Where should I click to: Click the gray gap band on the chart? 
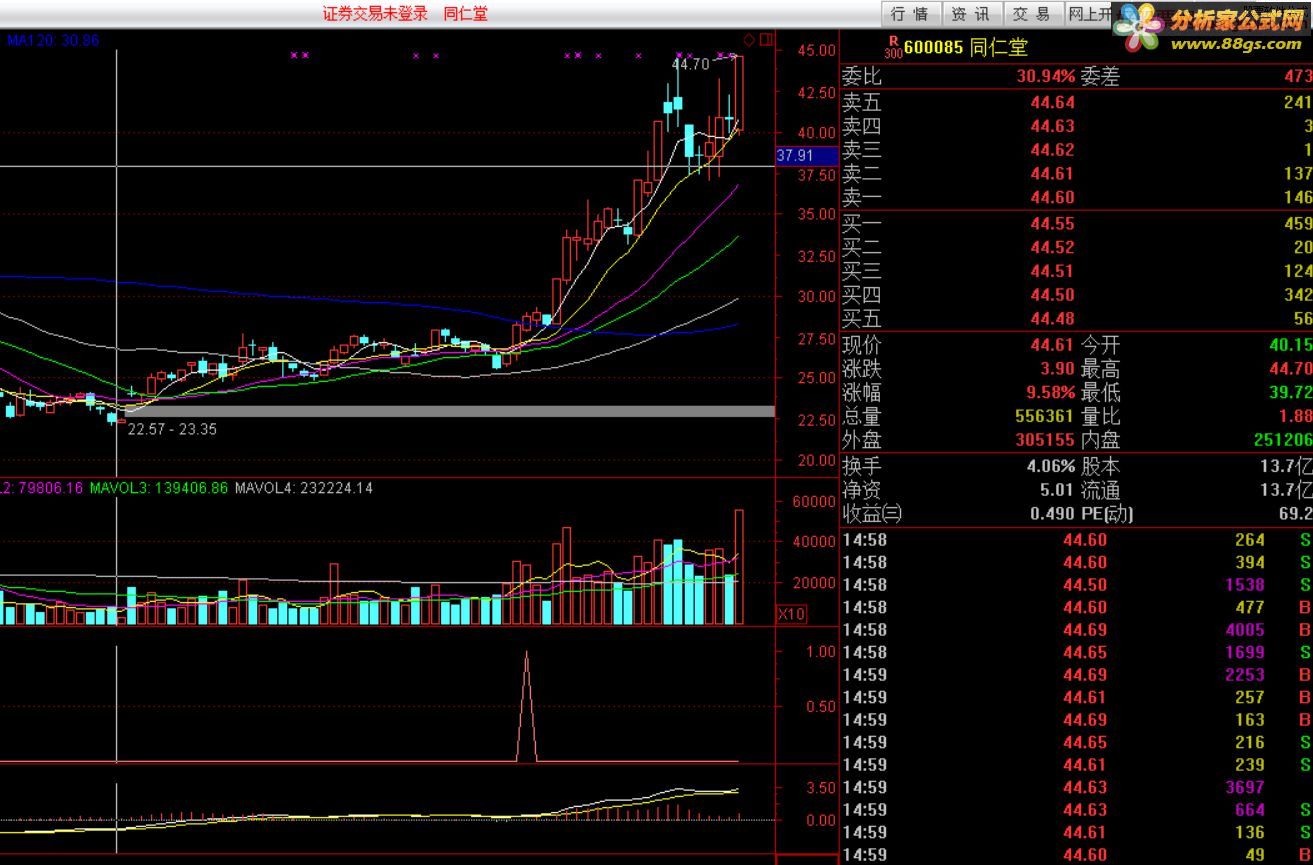click(449, 411)
